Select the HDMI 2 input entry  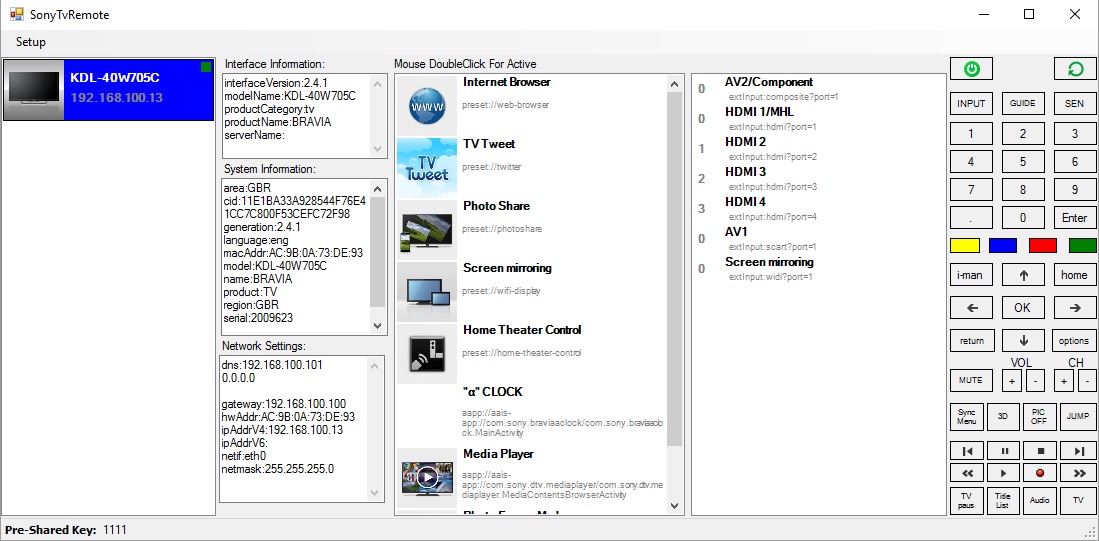746,142
